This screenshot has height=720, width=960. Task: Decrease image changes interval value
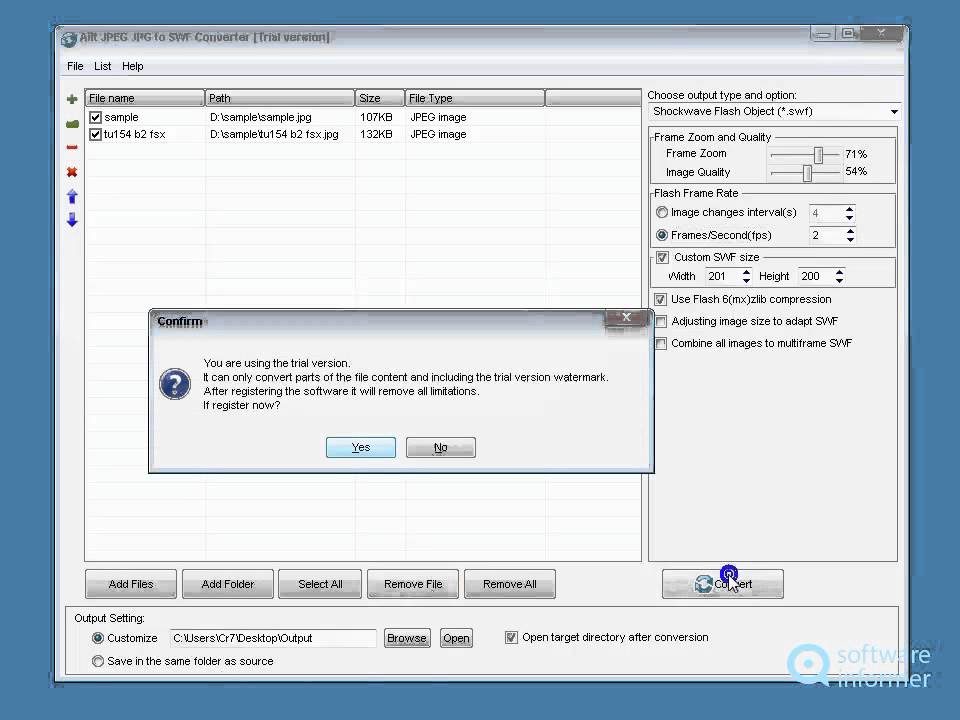849,217
